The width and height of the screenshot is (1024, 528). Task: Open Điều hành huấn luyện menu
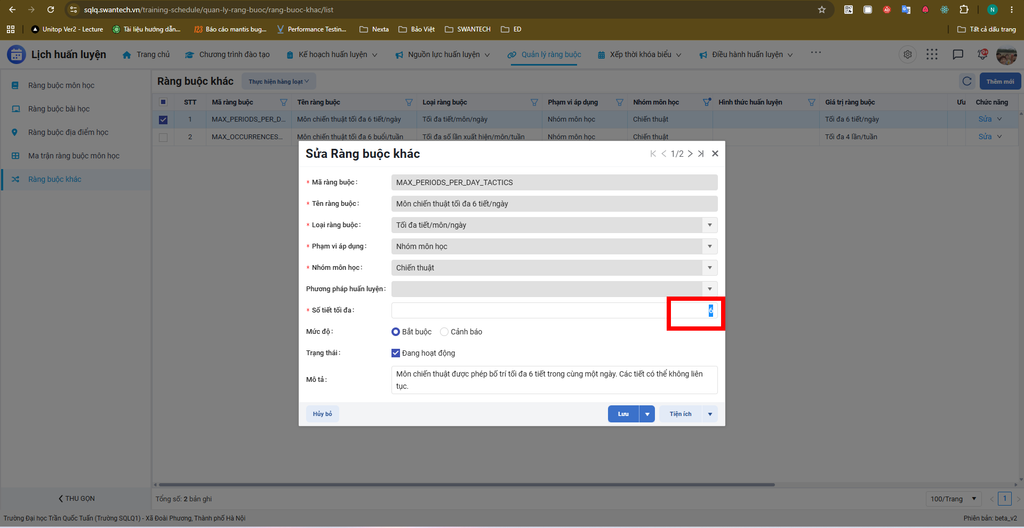click(746, 55)
